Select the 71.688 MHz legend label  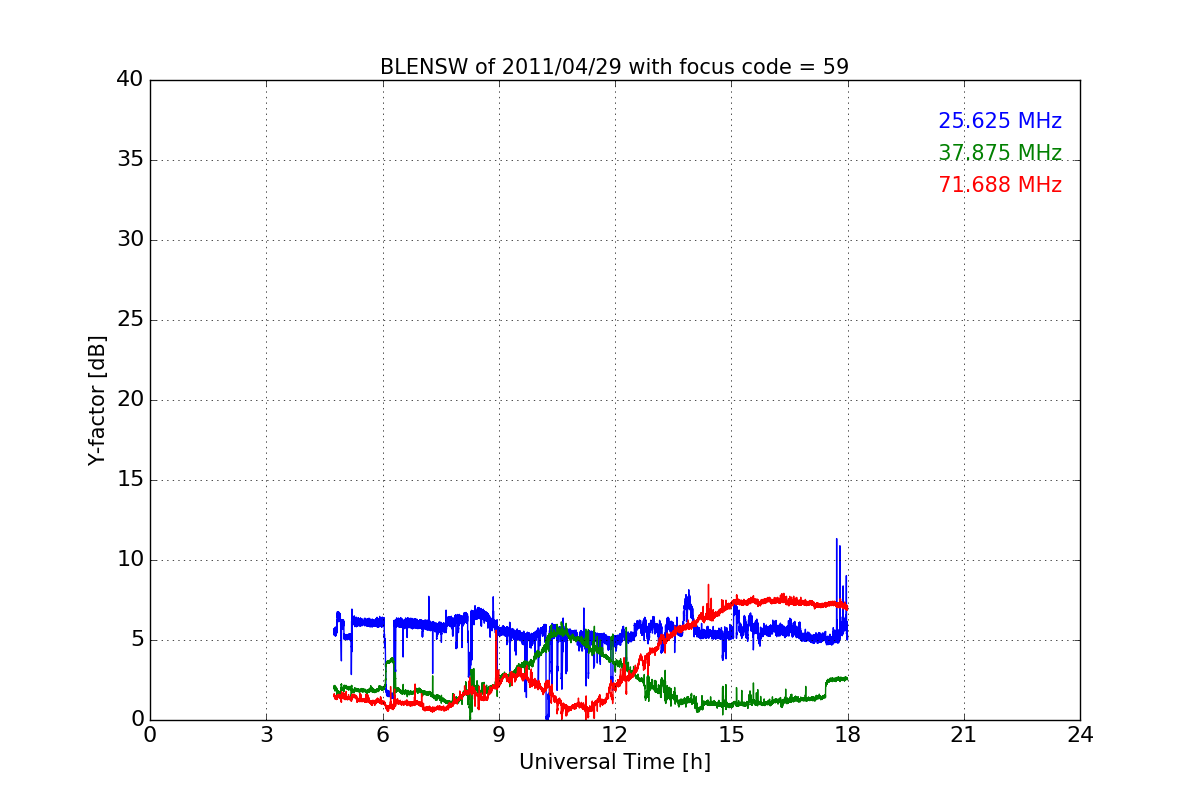coord(1000,185)
